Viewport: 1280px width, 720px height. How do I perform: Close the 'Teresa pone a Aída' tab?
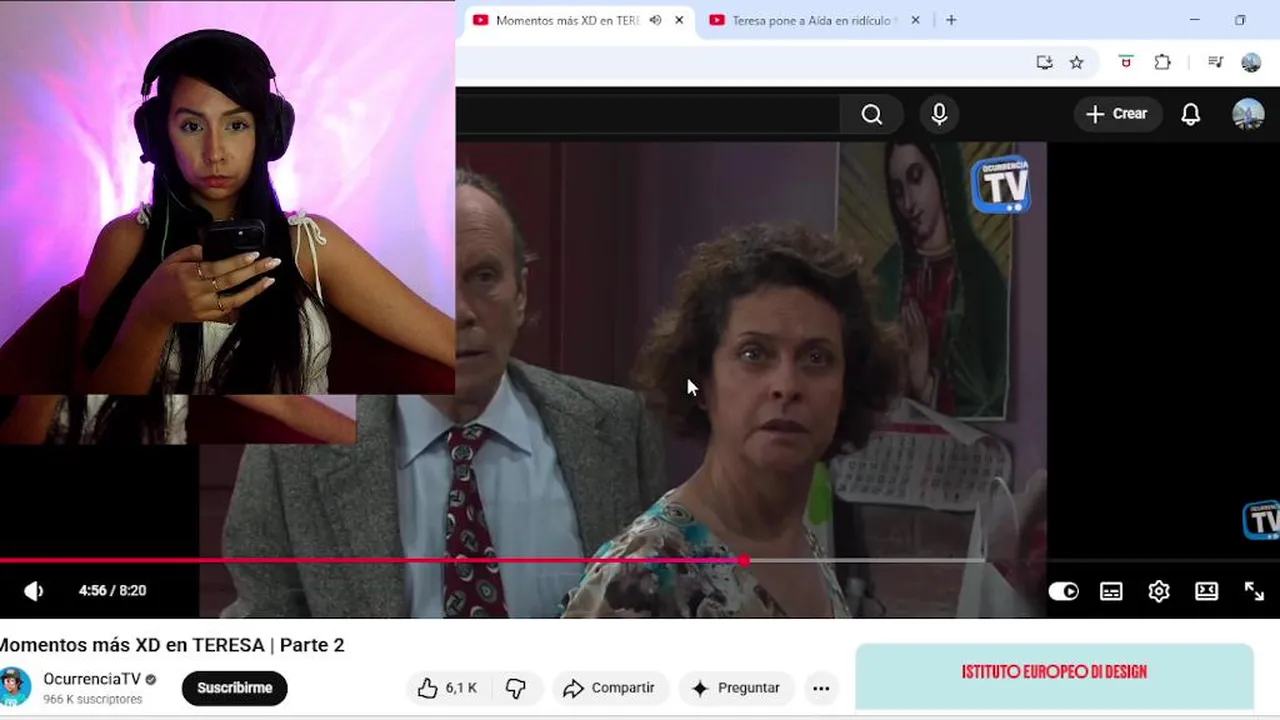915,20
